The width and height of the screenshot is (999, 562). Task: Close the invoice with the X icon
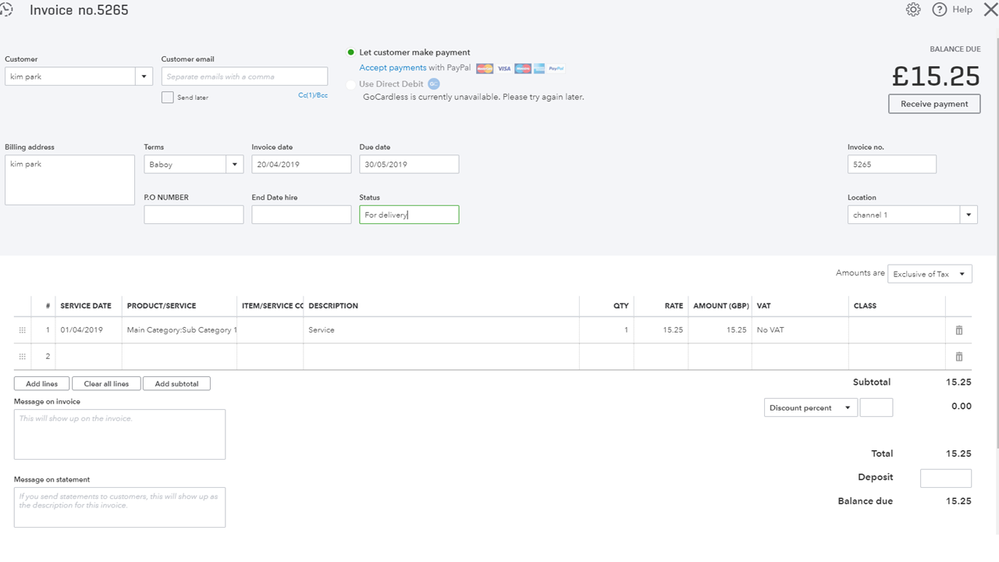(x=990, y=10)
